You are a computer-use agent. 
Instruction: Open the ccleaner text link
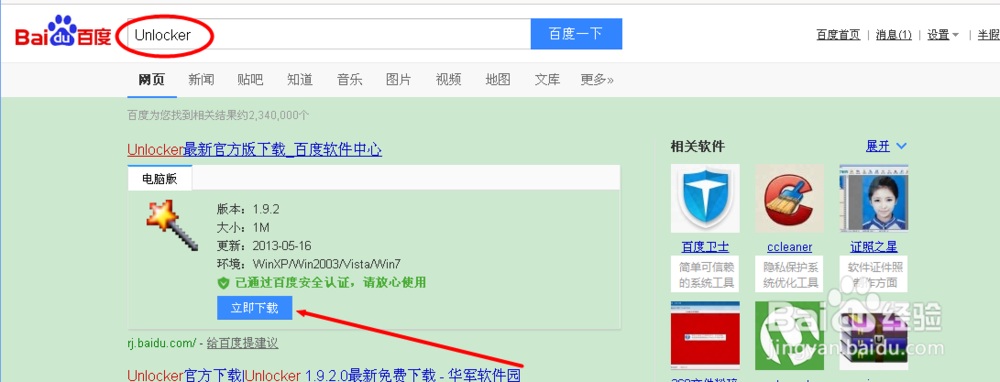click(790, 247)
